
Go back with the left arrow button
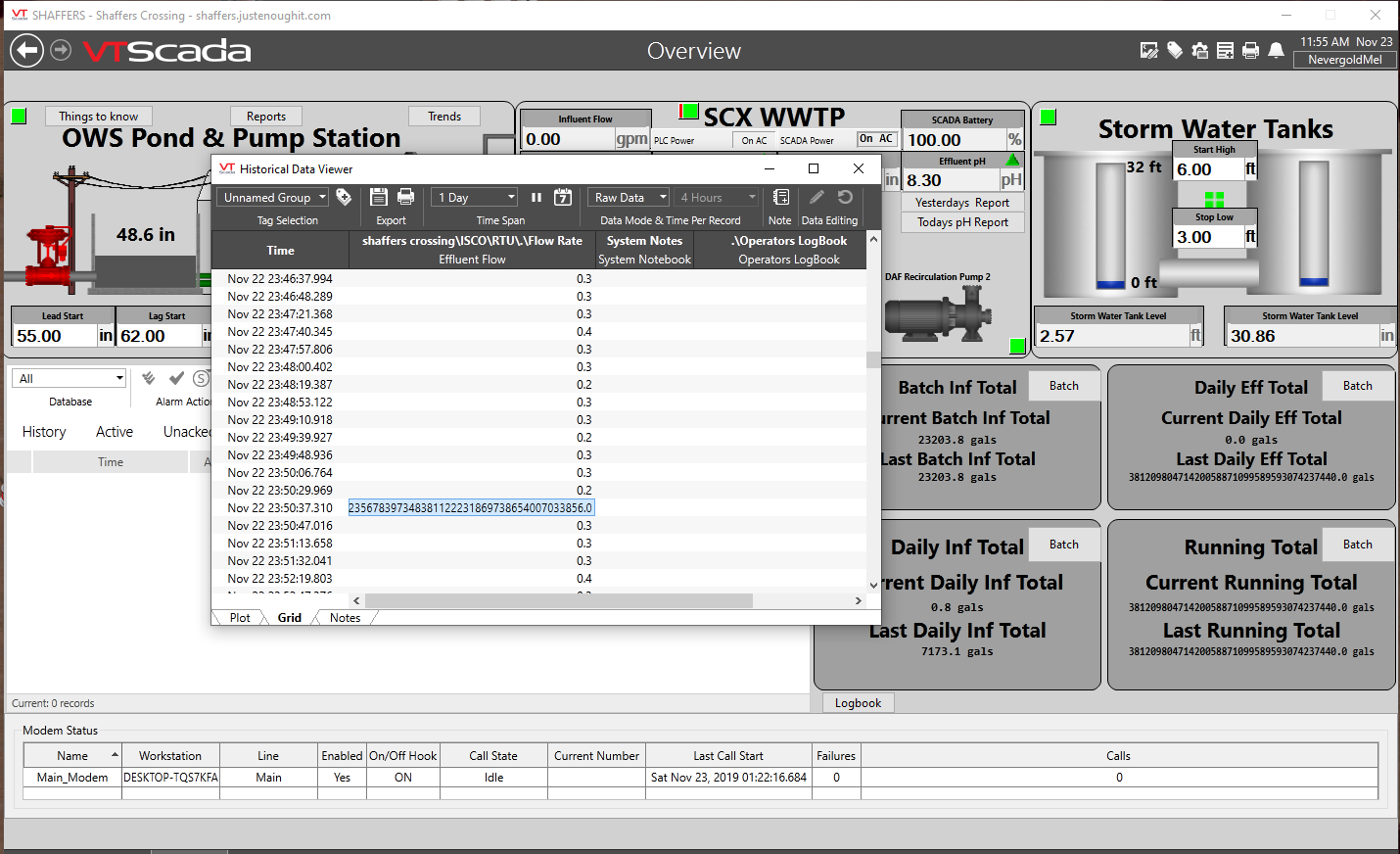pyautogui.click(x=26, y=50)
